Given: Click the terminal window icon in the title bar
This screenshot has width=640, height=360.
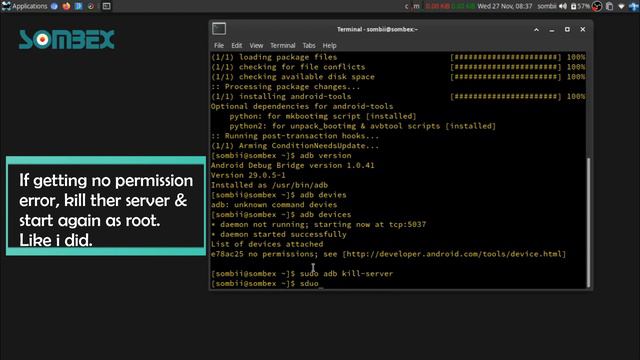Looking at the screenshot, I should pos(219,29).
